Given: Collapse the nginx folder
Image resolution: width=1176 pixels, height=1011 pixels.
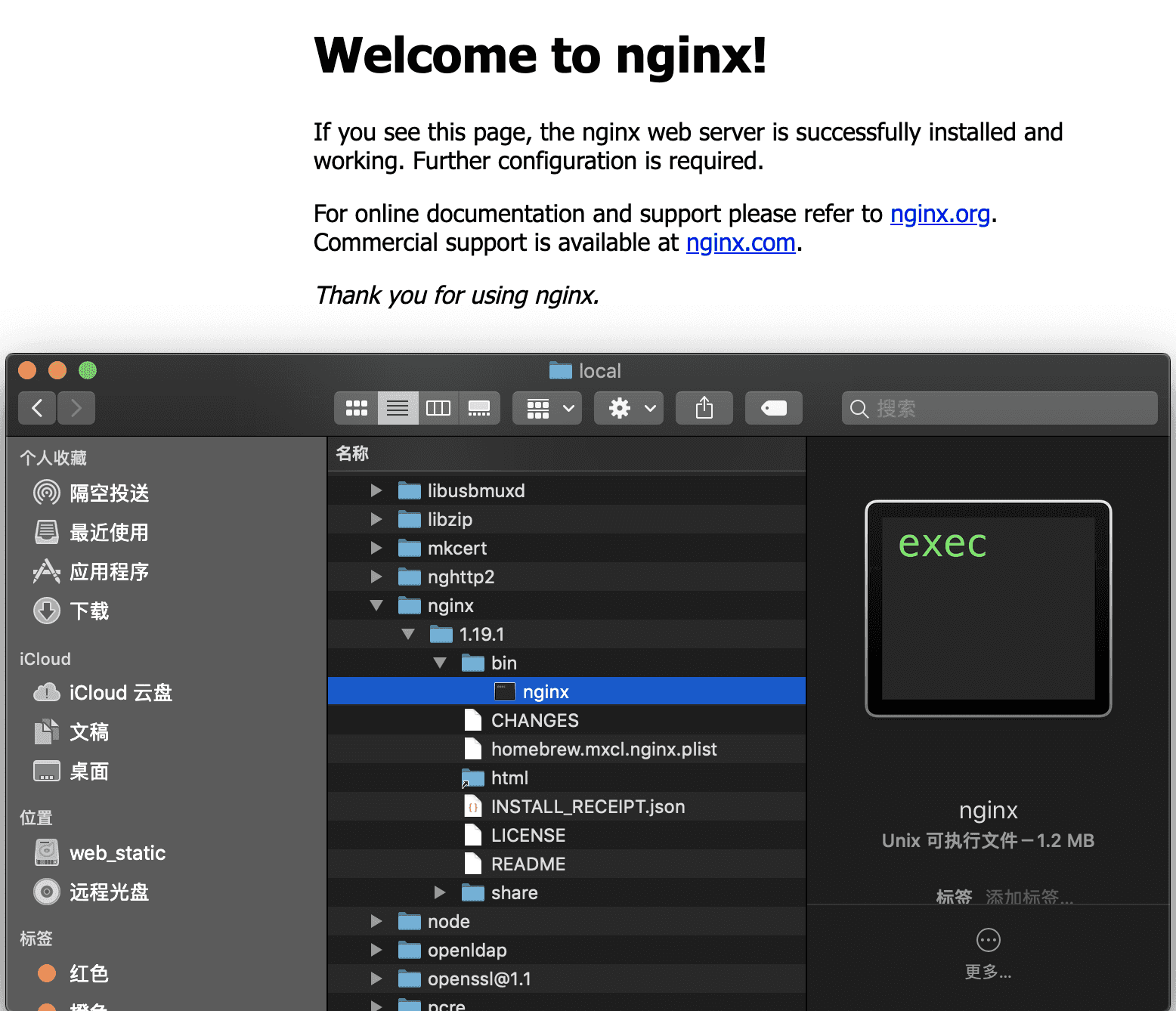Looking at the screenshot, I should (x=376, y=606).
